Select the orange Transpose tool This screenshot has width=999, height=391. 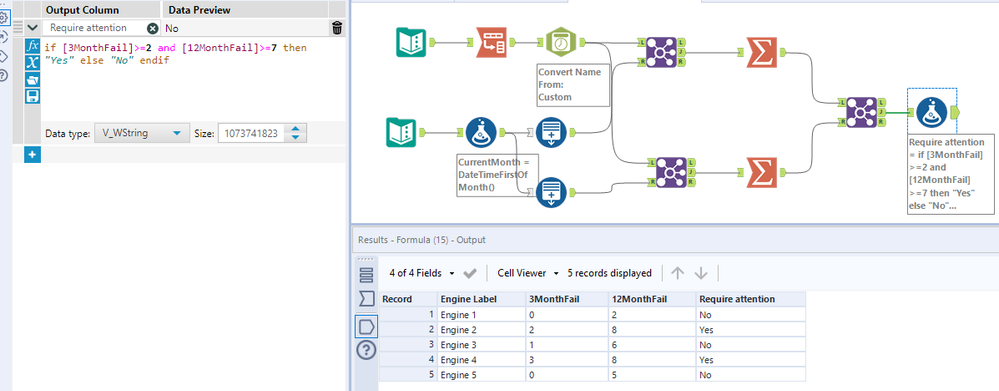click(x=491, y=43)
